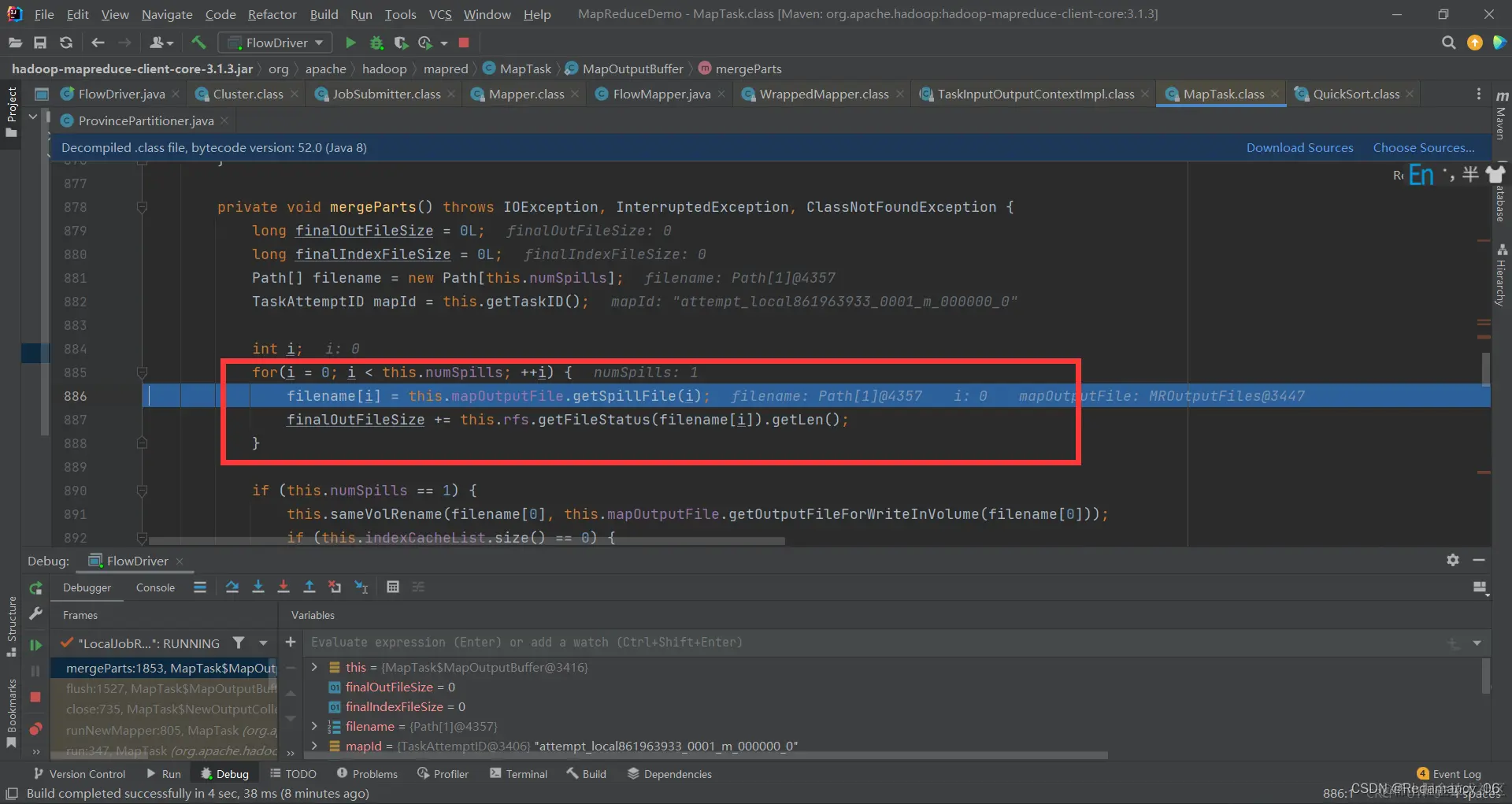
Task: Click the Download Sources link
Action: coord(1299,147)
